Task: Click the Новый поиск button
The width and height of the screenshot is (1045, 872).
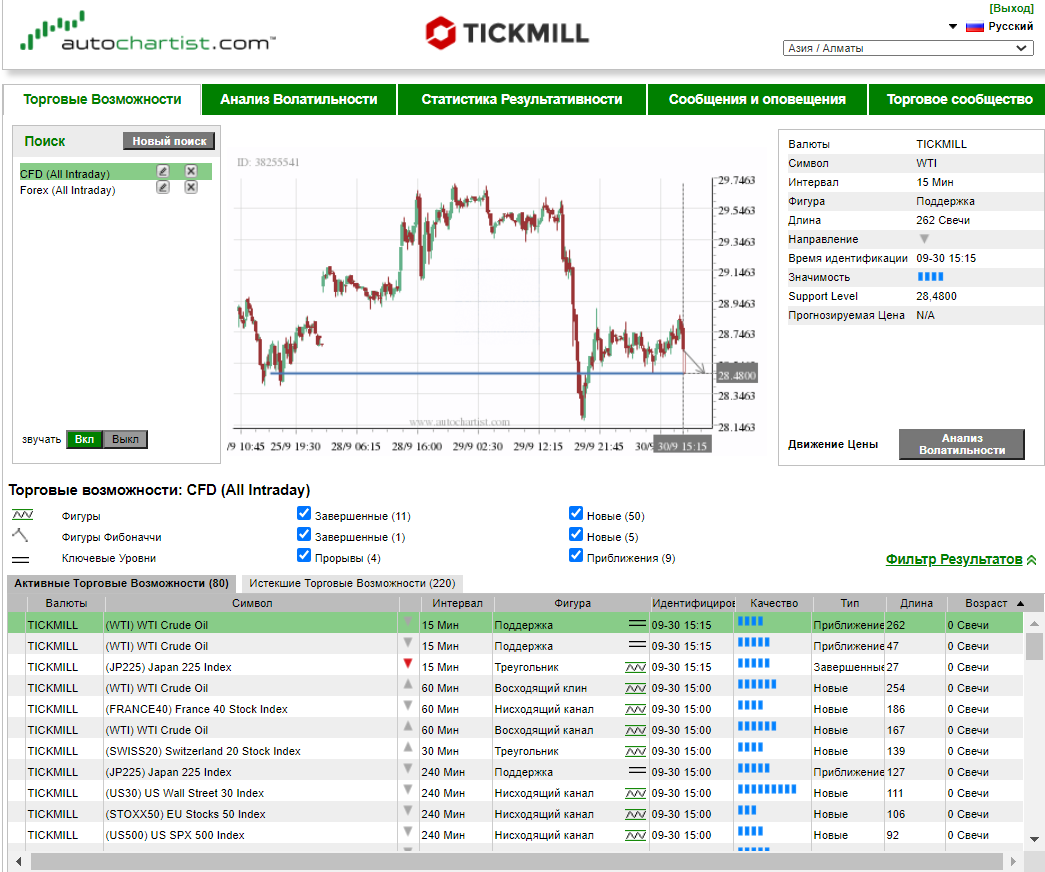Action: point(169,141)
